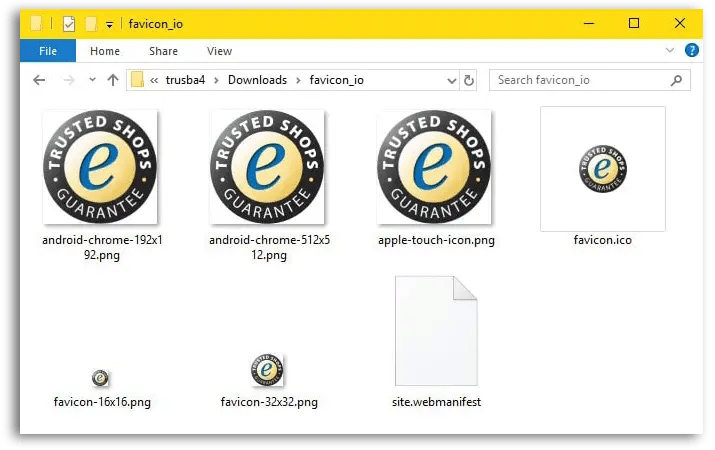Click the favicon.ico file name
This screenshot has height=450, width=715.
point(603,240)
